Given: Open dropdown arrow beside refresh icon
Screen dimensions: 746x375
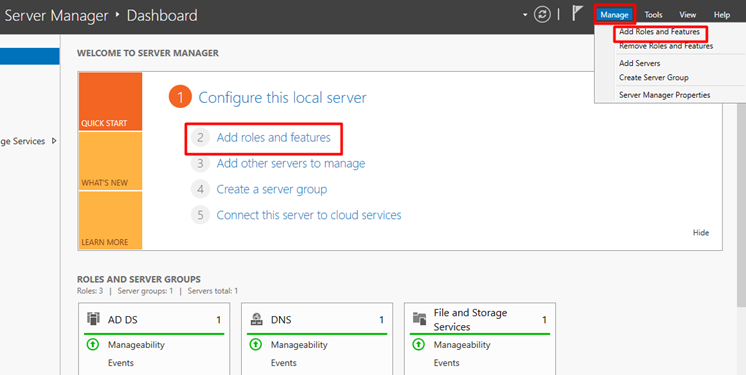Looking at the screenshot, I should pyautogui.click(x=525, y=15).
